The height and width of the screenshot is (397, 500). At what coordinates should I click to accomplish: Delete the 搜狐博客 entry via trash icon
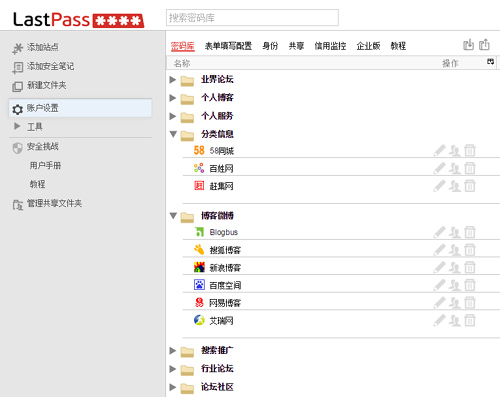coord(470,250)
